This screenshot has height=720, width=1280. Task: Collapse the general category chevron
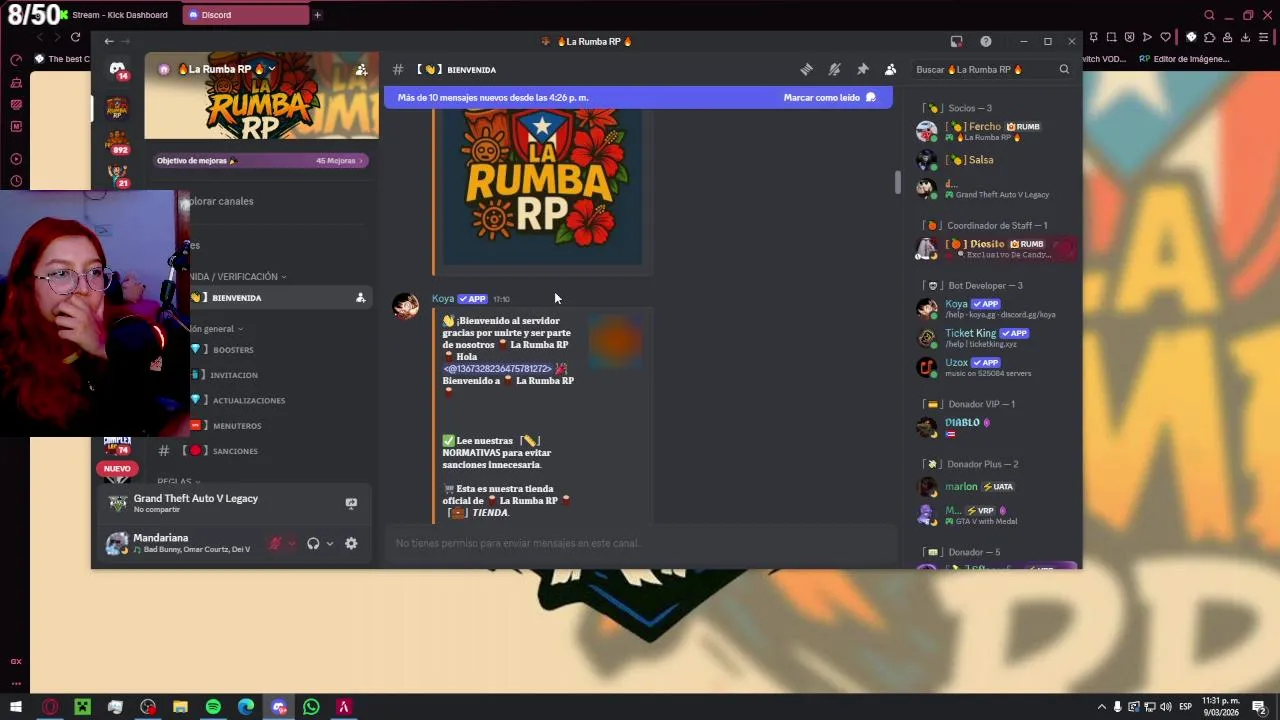240,329
